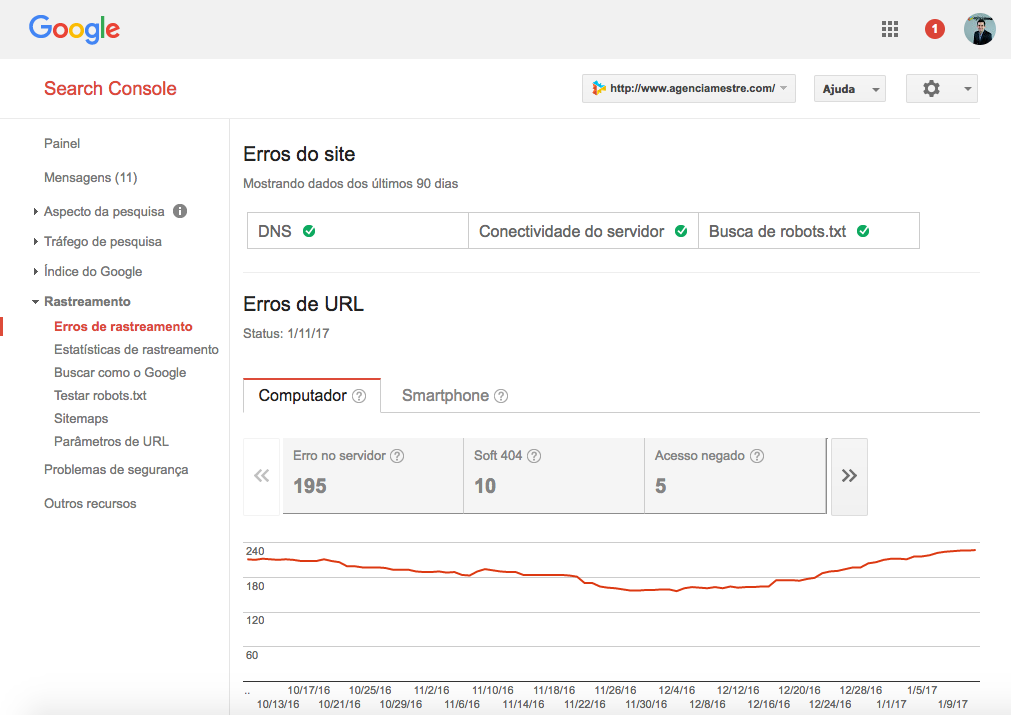The height and width of the screenshot is (715, 1011).
Task: Click the help icon beside Soft 404
Action: coord(534,455)
